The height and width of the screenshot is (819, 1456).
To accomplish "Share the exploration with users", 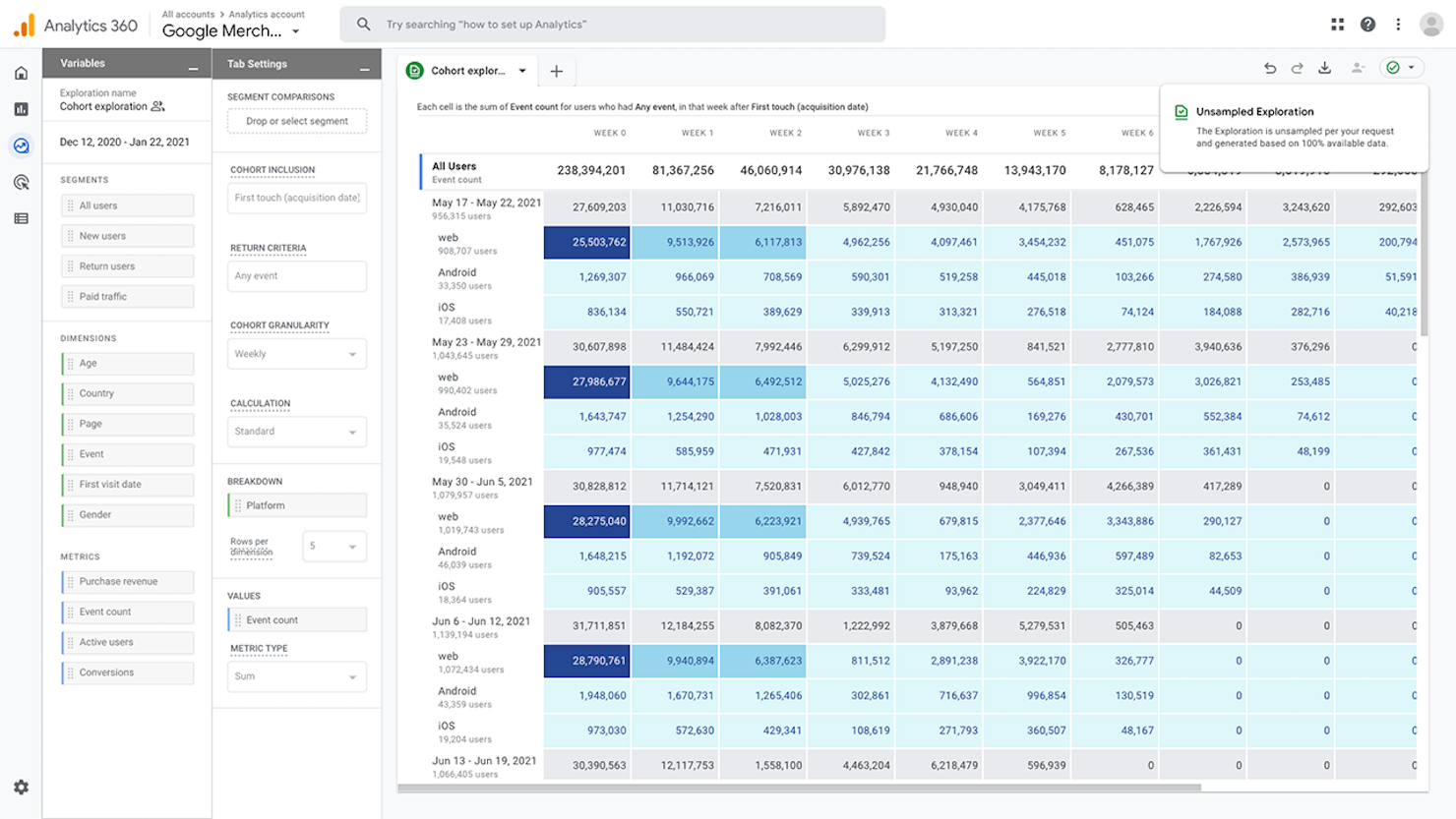I will pos(1358,69).
